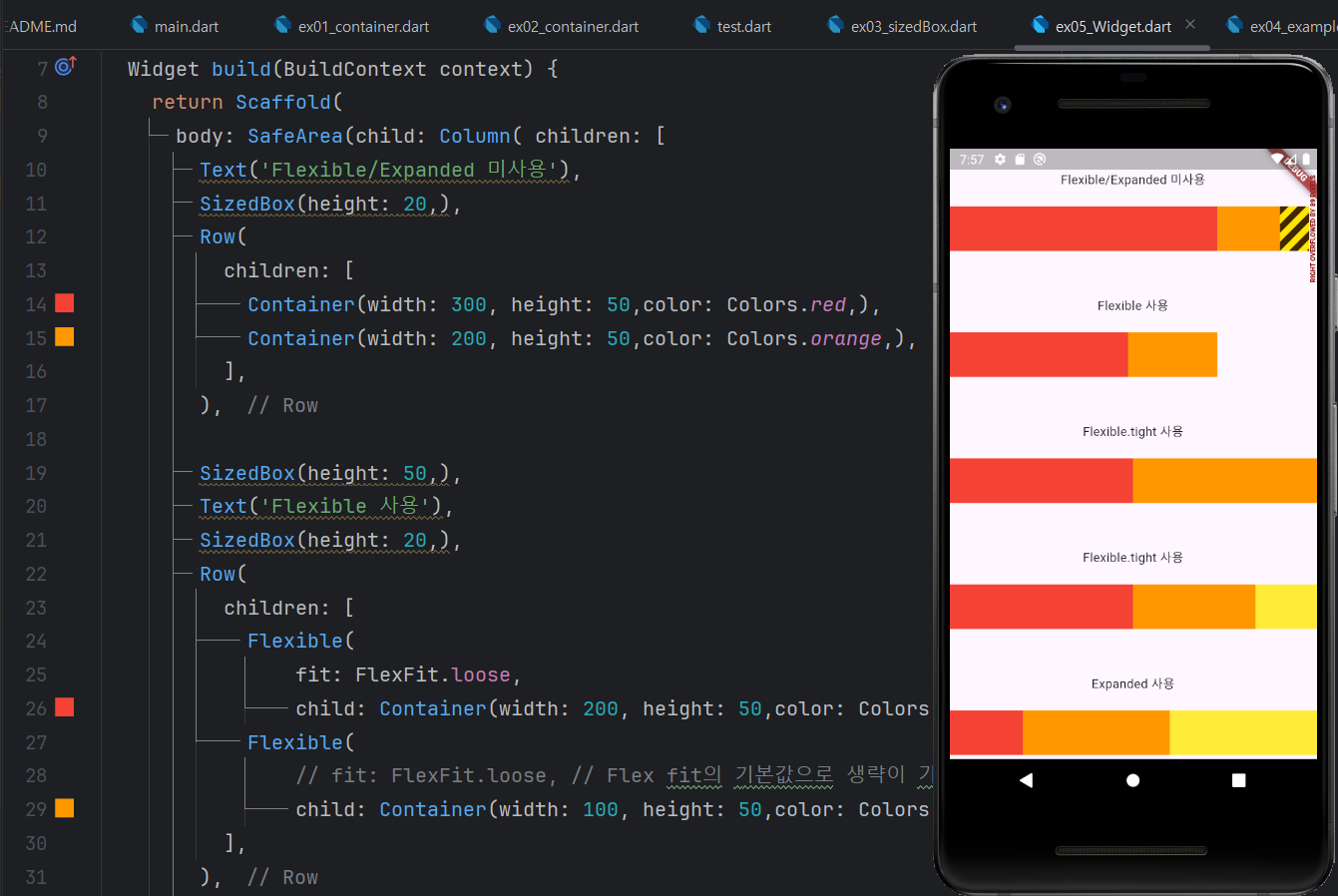This screenshot has height=896, width=1338.
Task: Click the 'Flexible(' code on line 24
Action: point(301,641)
